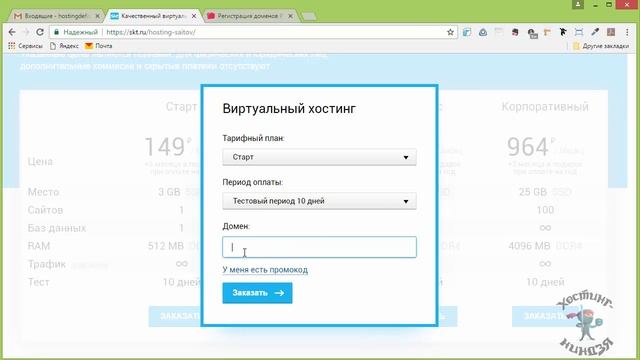
Task: Close the Регистрация доменов tab
Action: coord(290,16)
